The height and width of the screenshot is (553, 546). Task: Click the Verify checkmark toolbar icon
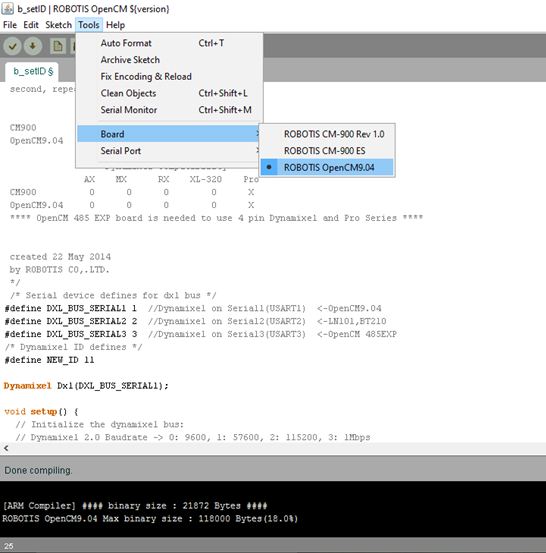(13, 46)
